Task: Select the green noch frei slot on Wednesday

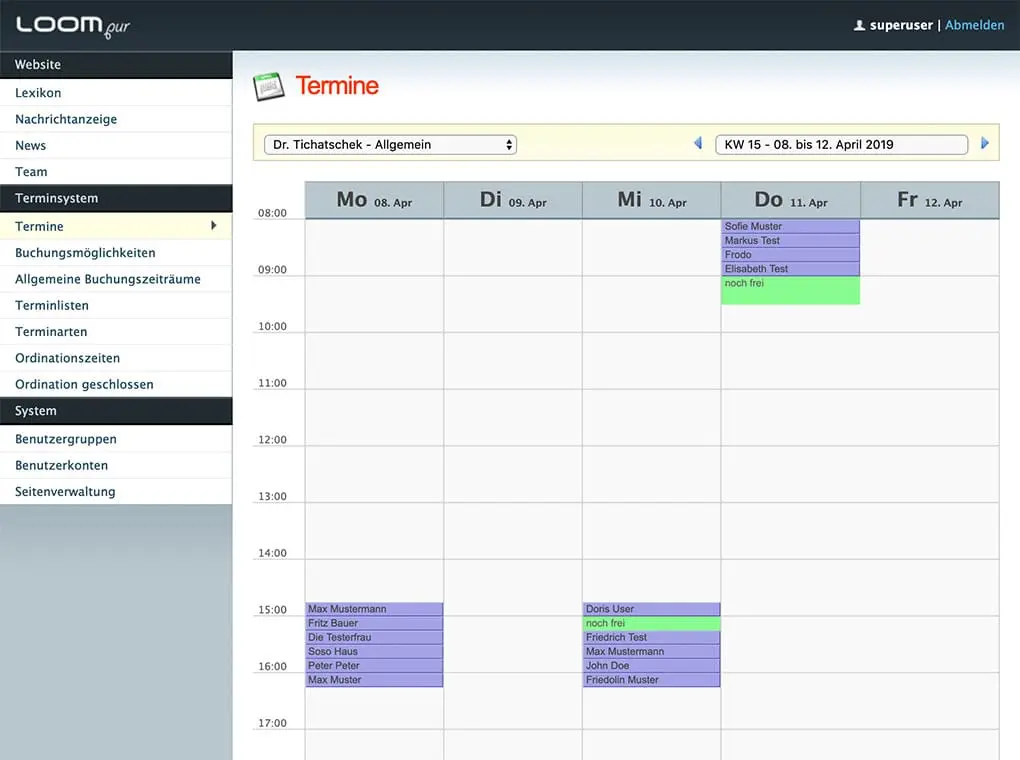Action: (651, 623)
